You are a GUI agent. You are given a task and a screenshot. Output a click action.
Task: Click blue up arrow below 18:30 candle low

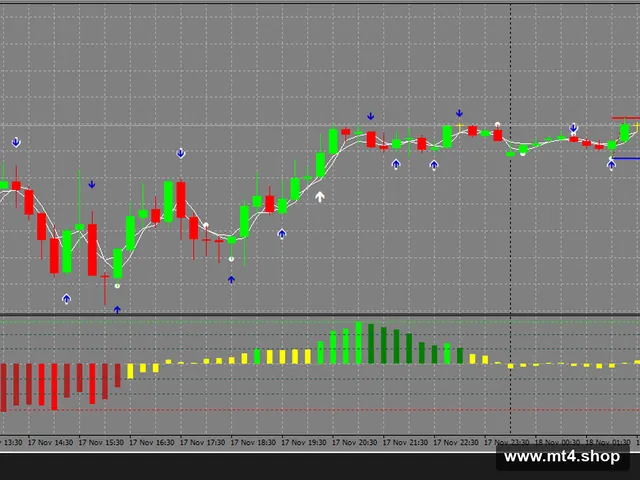pyautogui.click(x=231, y=280)
